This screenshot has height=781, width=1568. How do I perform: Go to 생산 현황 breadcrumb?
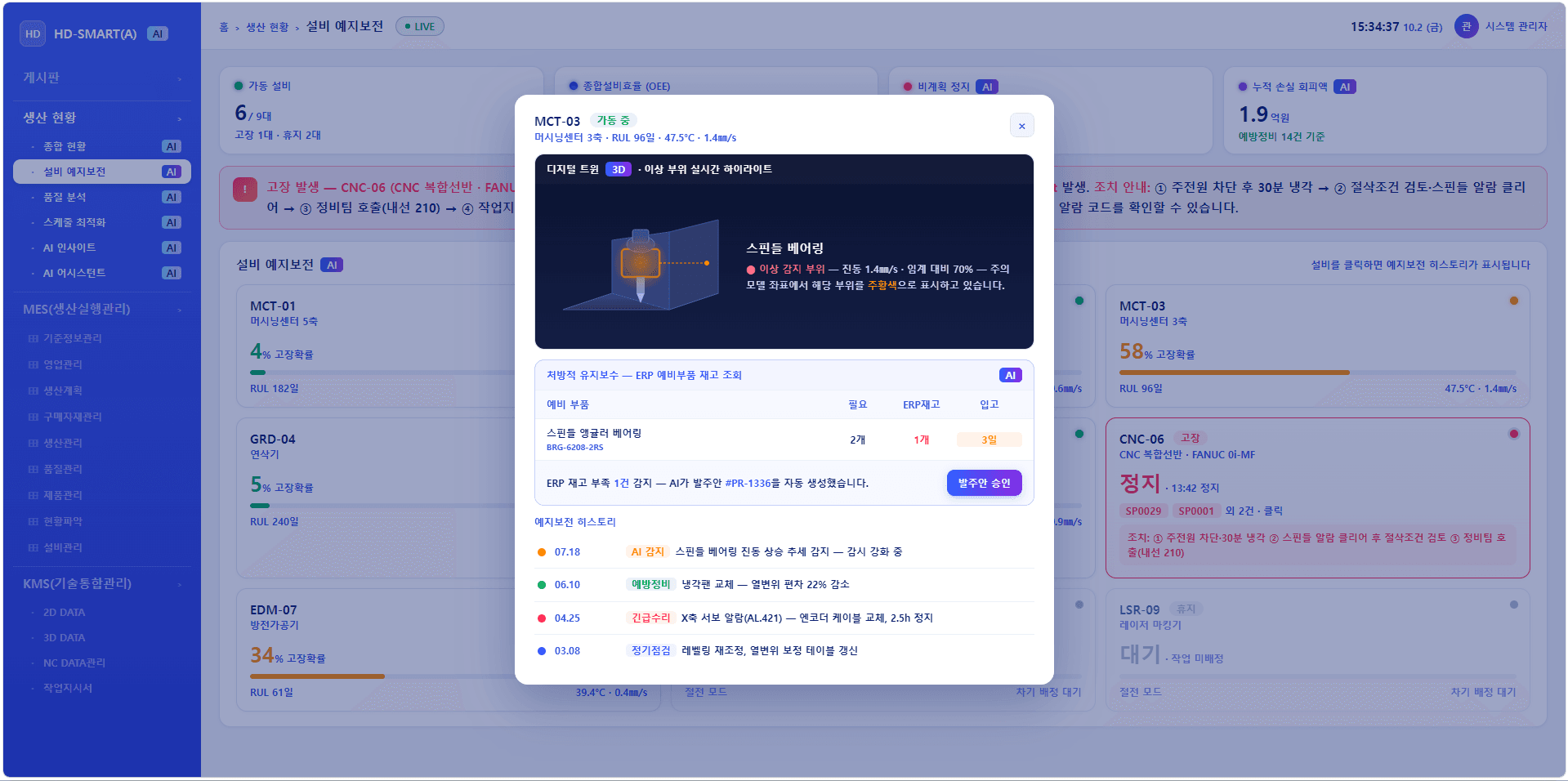(x=268, y=27)
